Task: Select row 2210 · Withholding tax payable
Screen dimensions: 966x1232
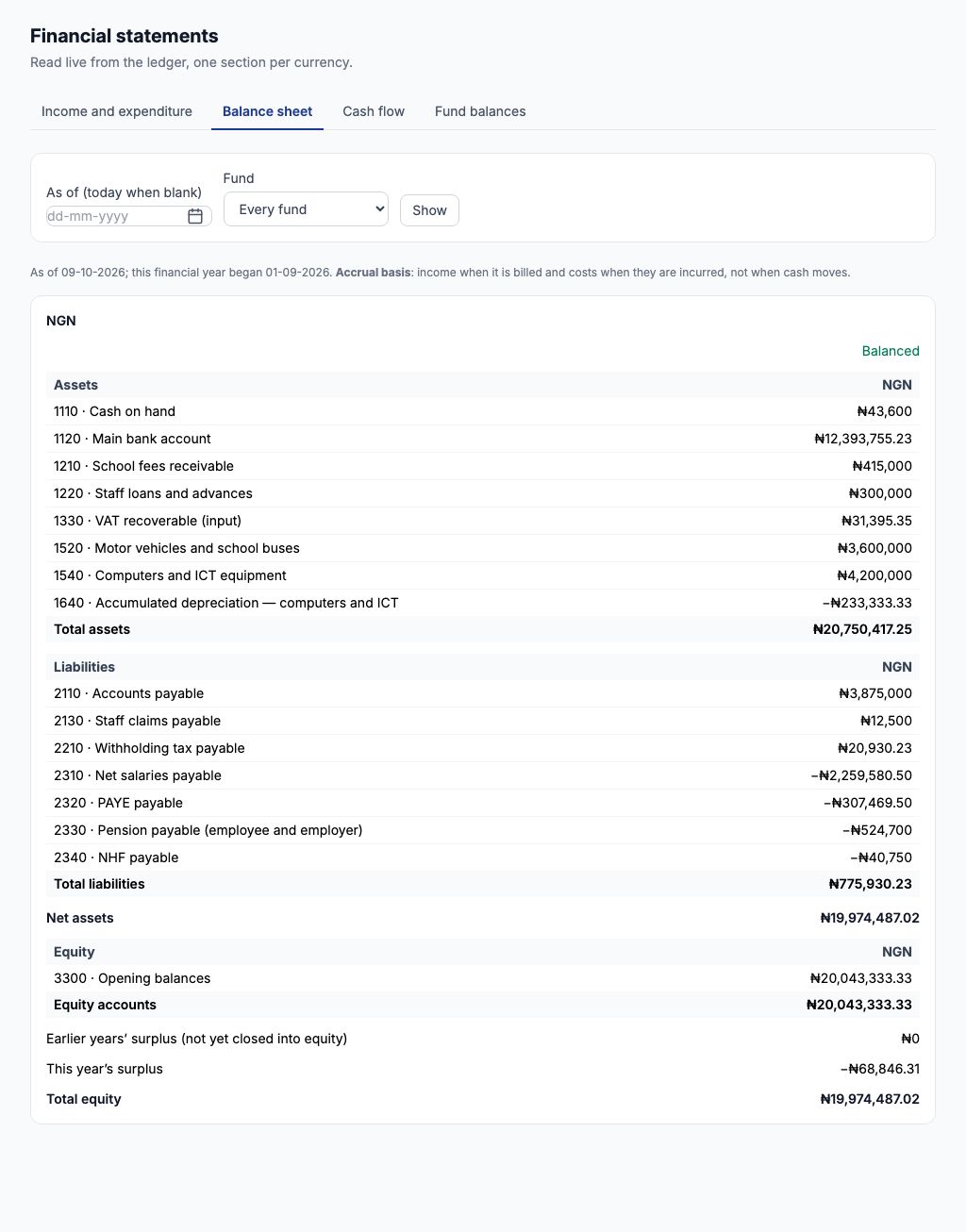Action: (483, 748)
